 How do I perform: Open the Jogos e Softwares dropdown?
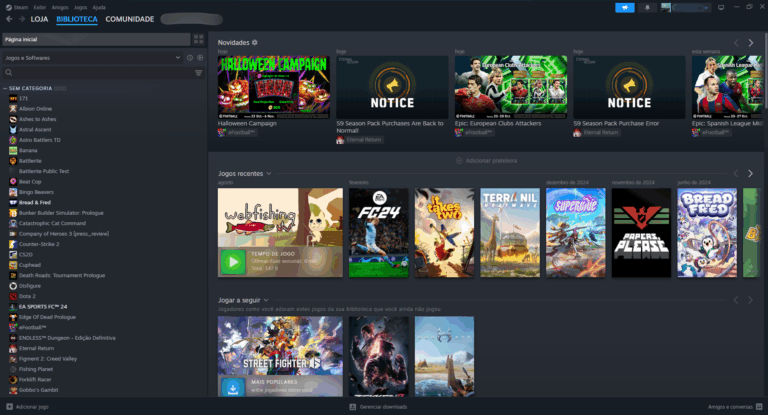pyautogui.click(x=93, y=58)
